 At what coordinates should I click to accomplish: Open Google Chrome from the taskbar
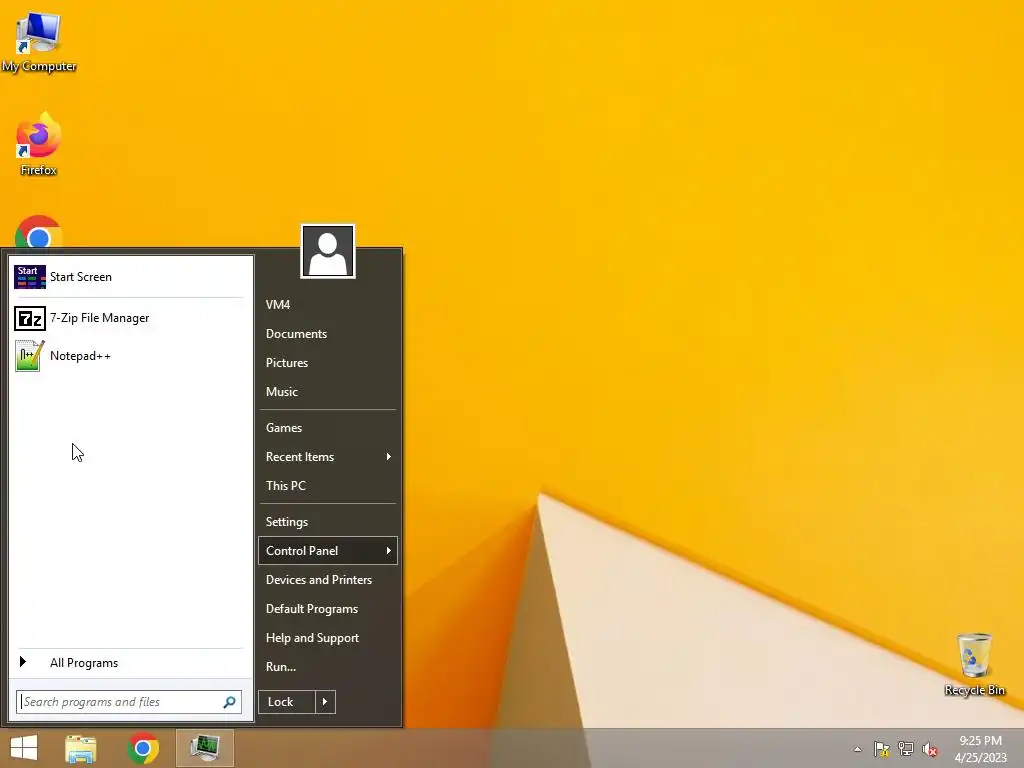pos(143,748)
